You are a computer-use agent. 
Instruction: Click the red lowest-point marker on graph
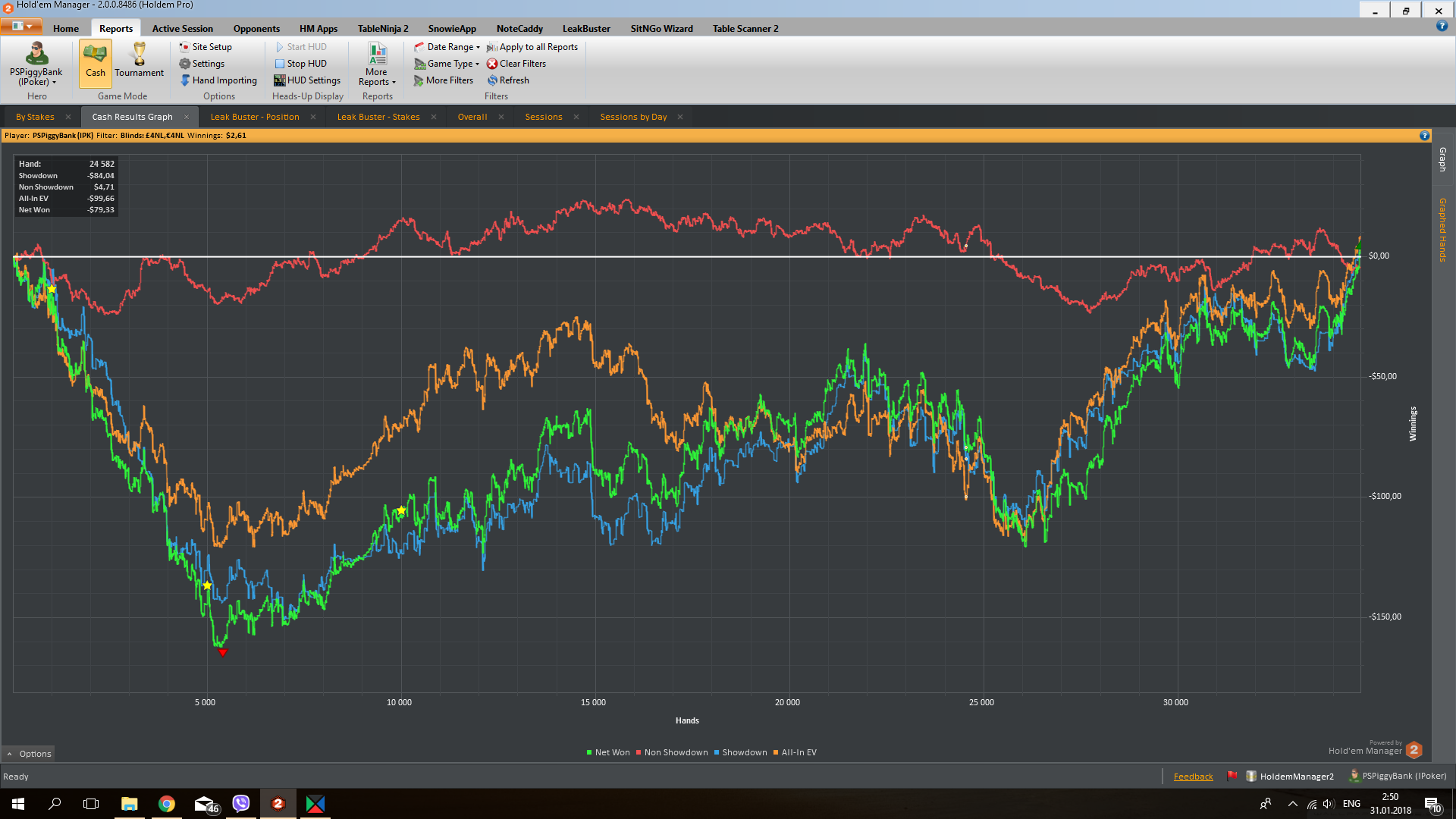pos(222,652)
